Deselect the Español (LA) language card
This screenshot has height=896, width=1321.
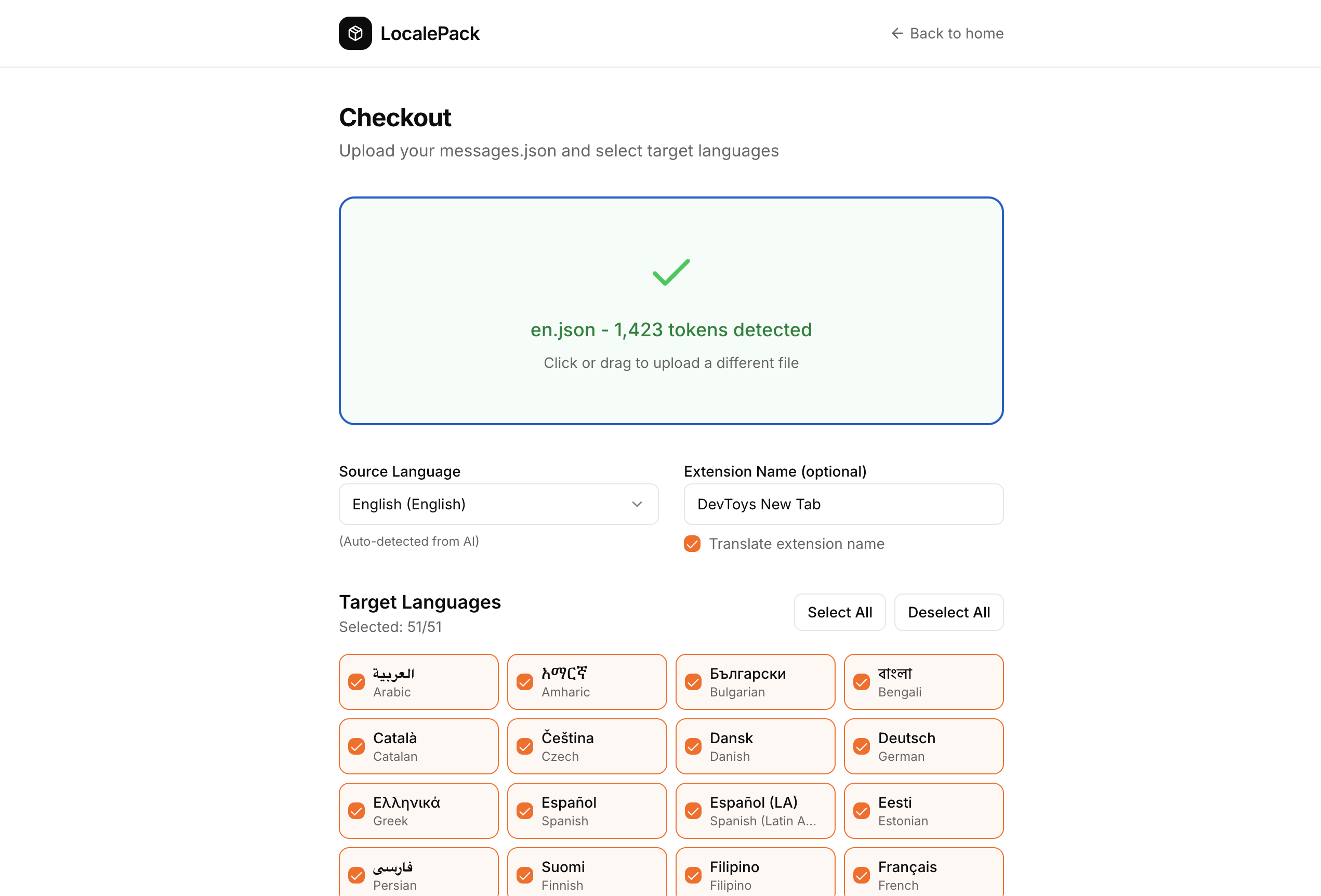click(x=756, y=811)
